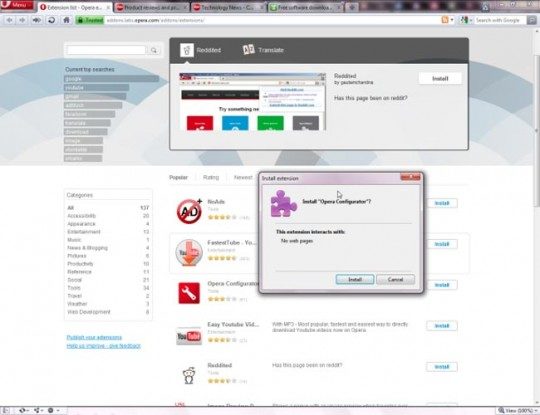Install the Opera Configurator extension

(x=442, y=285)
